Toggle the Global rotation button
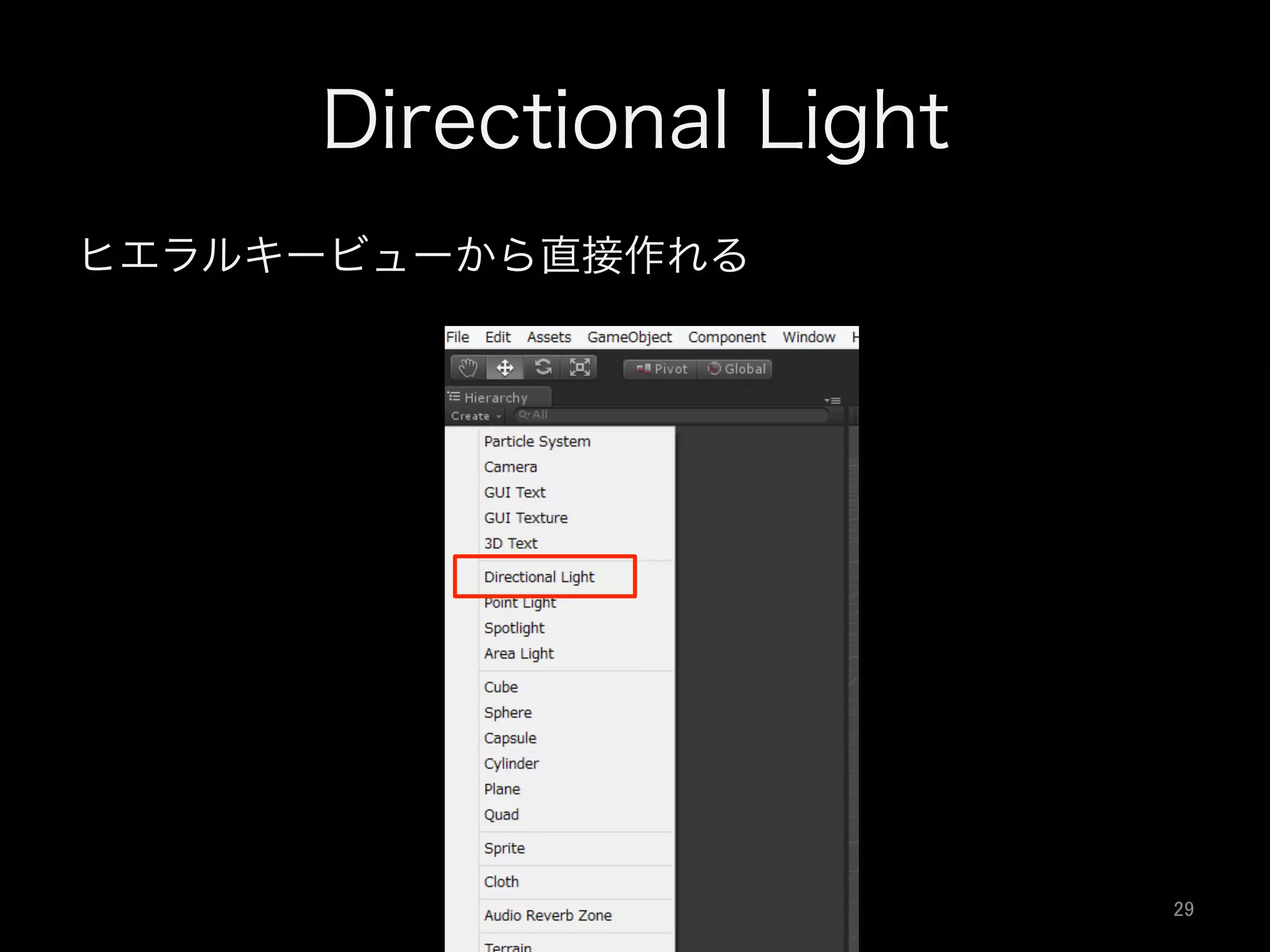This screenshot has height=952, width=1270. coord(735,369)
